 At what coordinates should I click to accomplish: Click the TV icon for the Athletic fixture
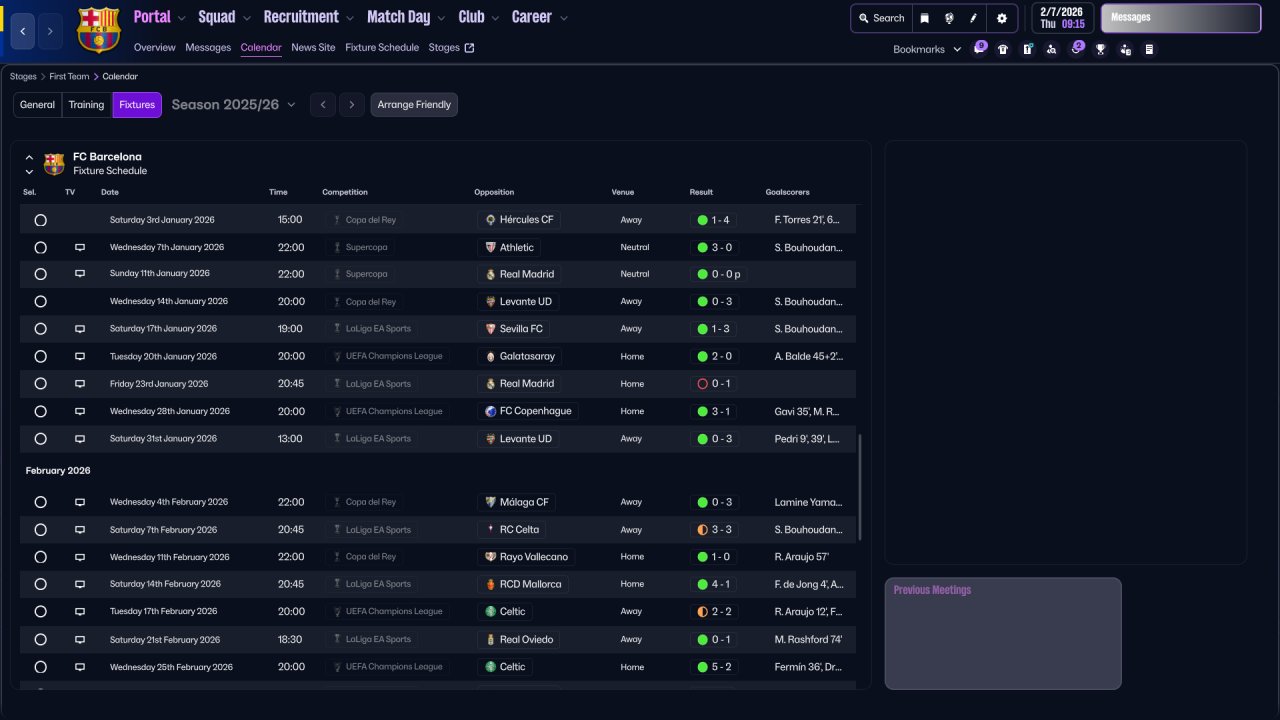(x=80, y=247)
